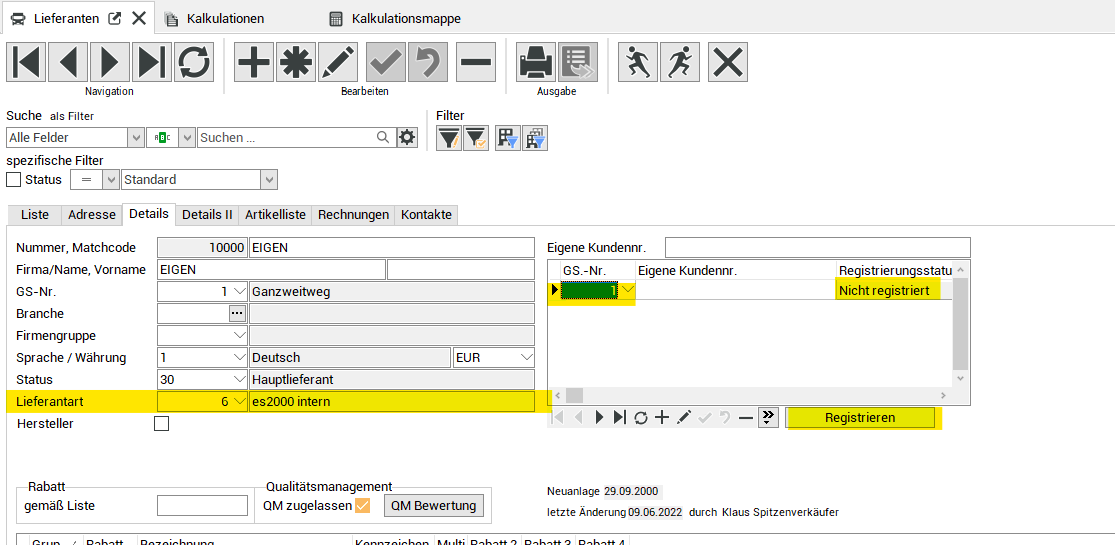Open the Sprache dropdown showing 1
The image size is (1115, 545).
pos(238,357)
